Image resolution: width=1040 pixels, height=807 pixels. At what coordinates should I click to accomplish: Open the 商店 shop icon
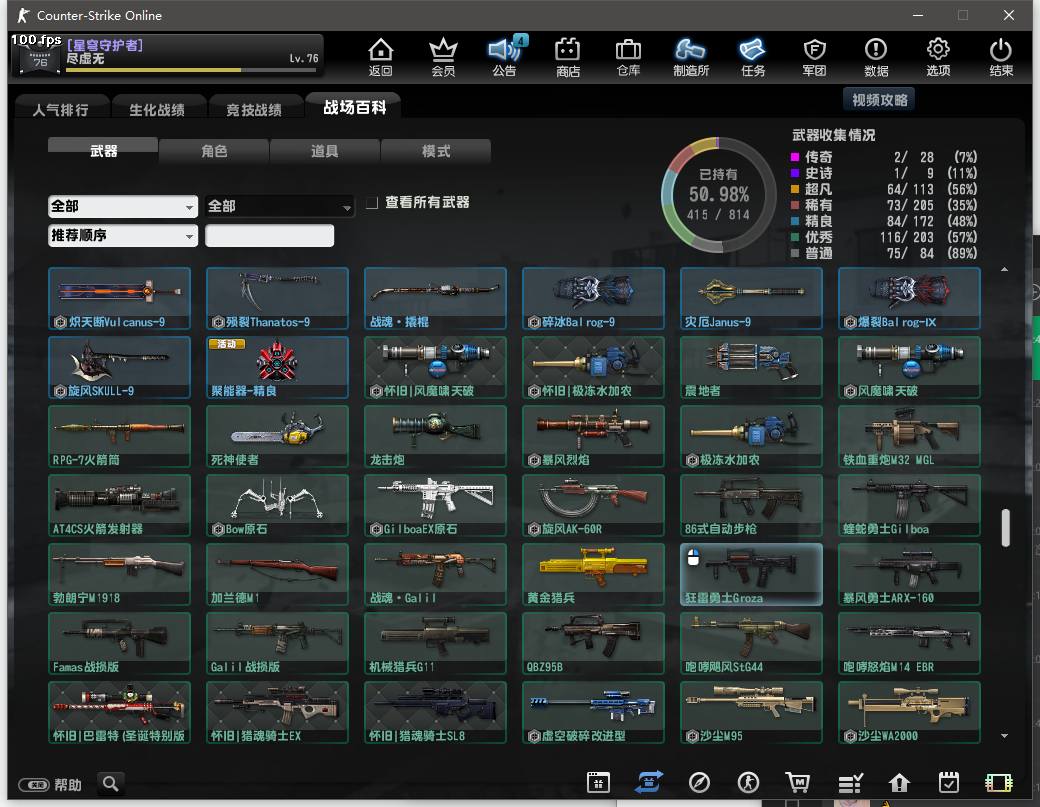(568, 57)
